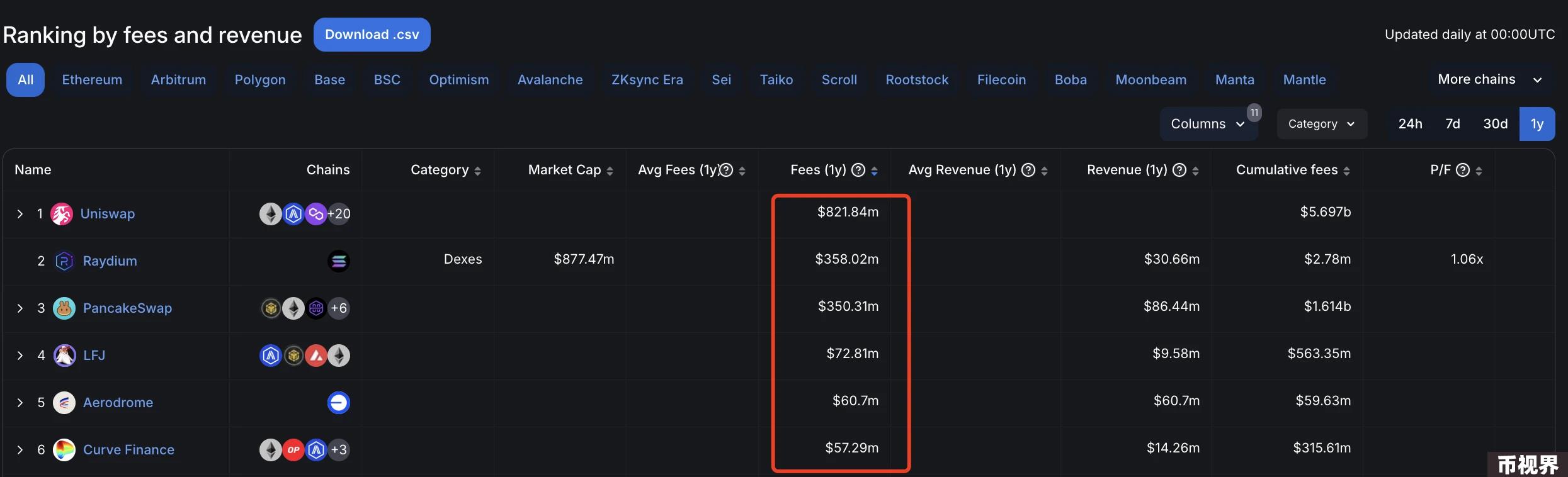Viewport: 1568px width, 477px height.
Task: Expand the Uniswap row
Action: 20,214
